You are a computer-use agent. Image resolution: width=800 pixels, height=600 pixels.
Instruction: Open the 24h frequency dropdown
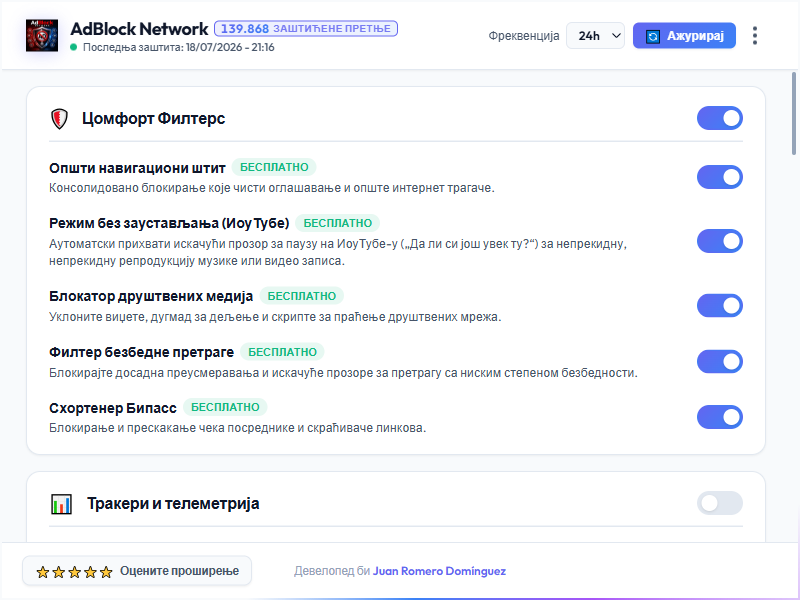pyautogui.click(x=595, y=36)
